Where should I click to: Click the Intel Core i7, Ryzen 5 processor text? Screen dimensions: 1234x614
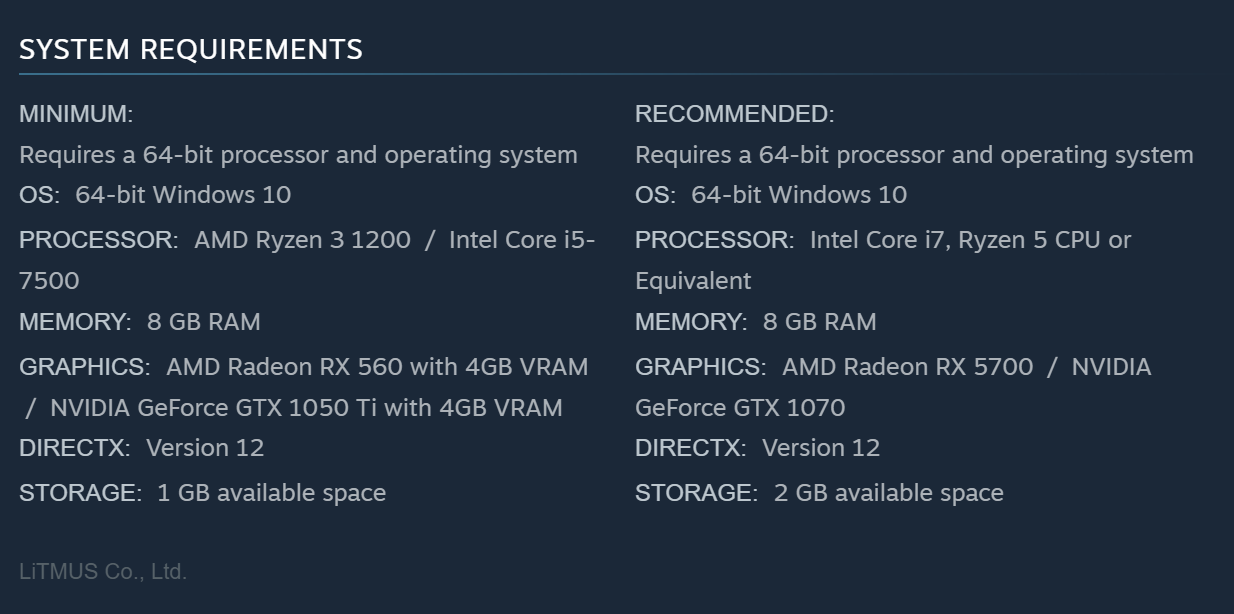click(970, 240)
